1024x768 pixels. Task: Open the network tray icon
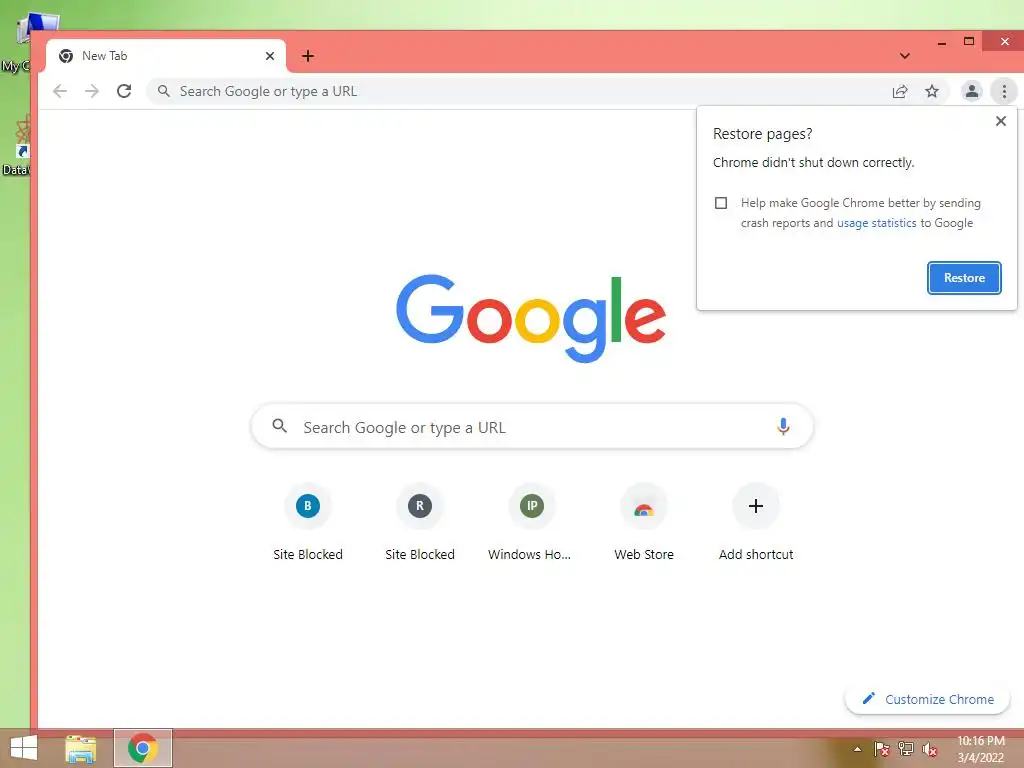point(906,749)
